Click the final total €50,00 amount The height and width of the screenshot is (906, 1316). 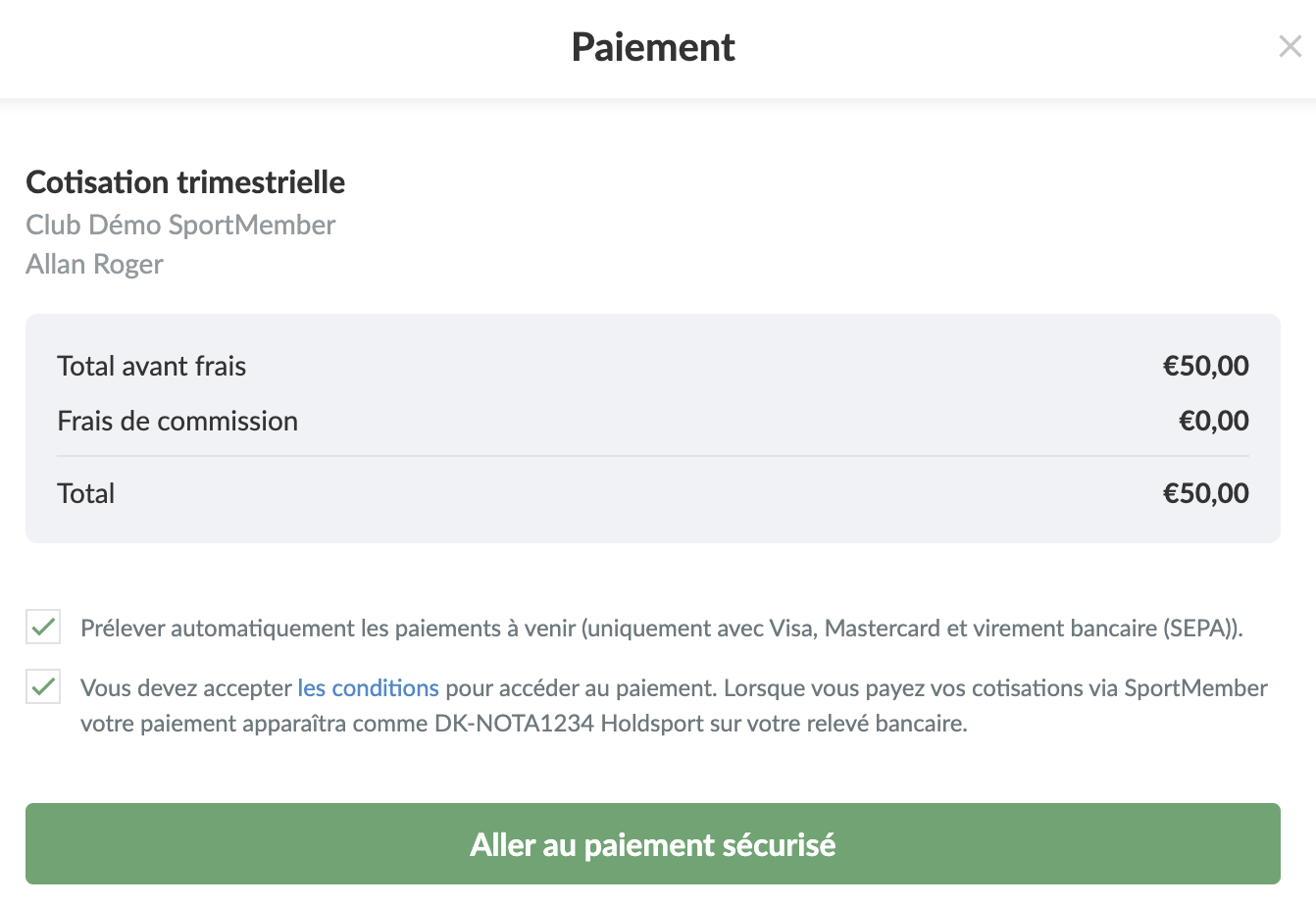coord(1205,493)
